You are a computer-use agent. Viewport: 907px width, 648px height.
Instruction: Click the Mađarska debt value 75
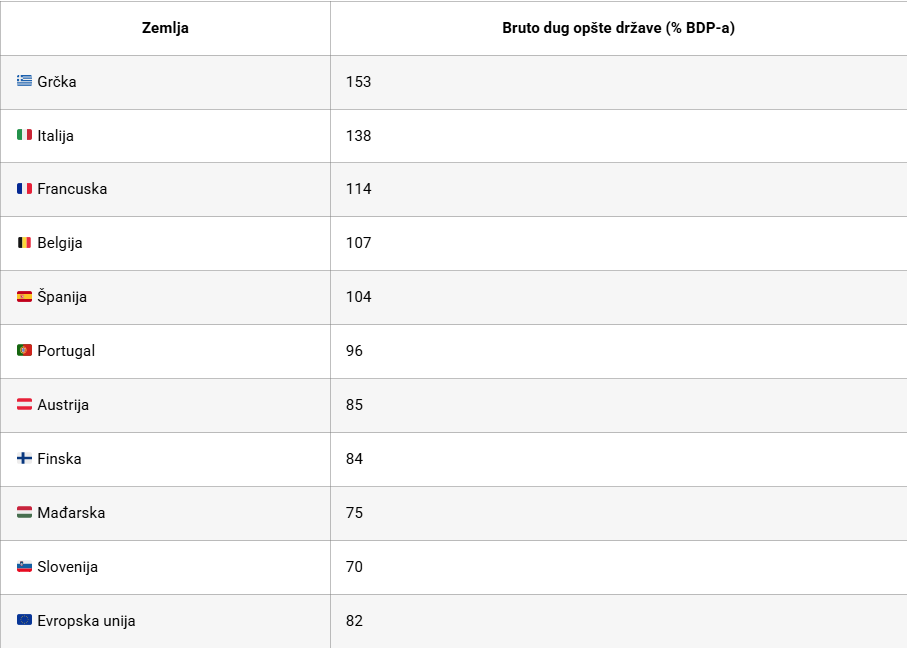pos(355,513)
